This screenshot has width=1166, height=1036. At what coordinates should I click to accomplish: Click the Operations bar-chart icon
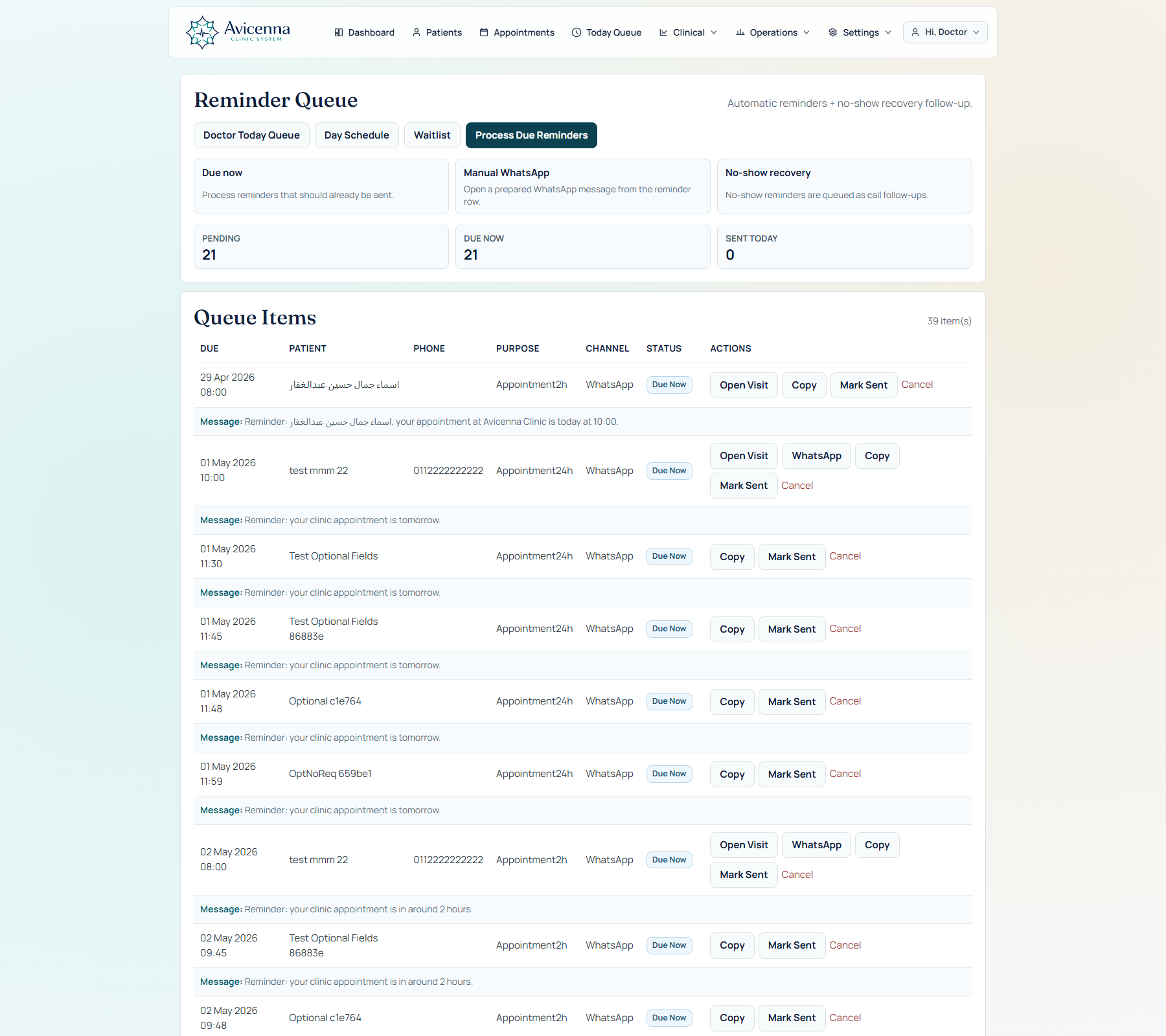coord(740,32)
